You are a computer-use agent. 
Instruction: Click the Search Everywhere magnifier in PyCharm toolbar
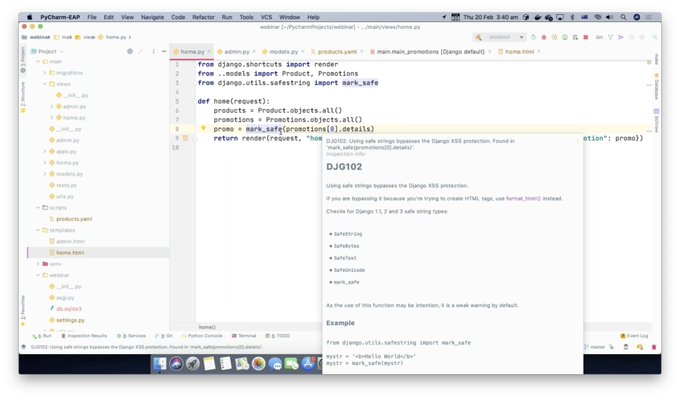coord(655,37)
